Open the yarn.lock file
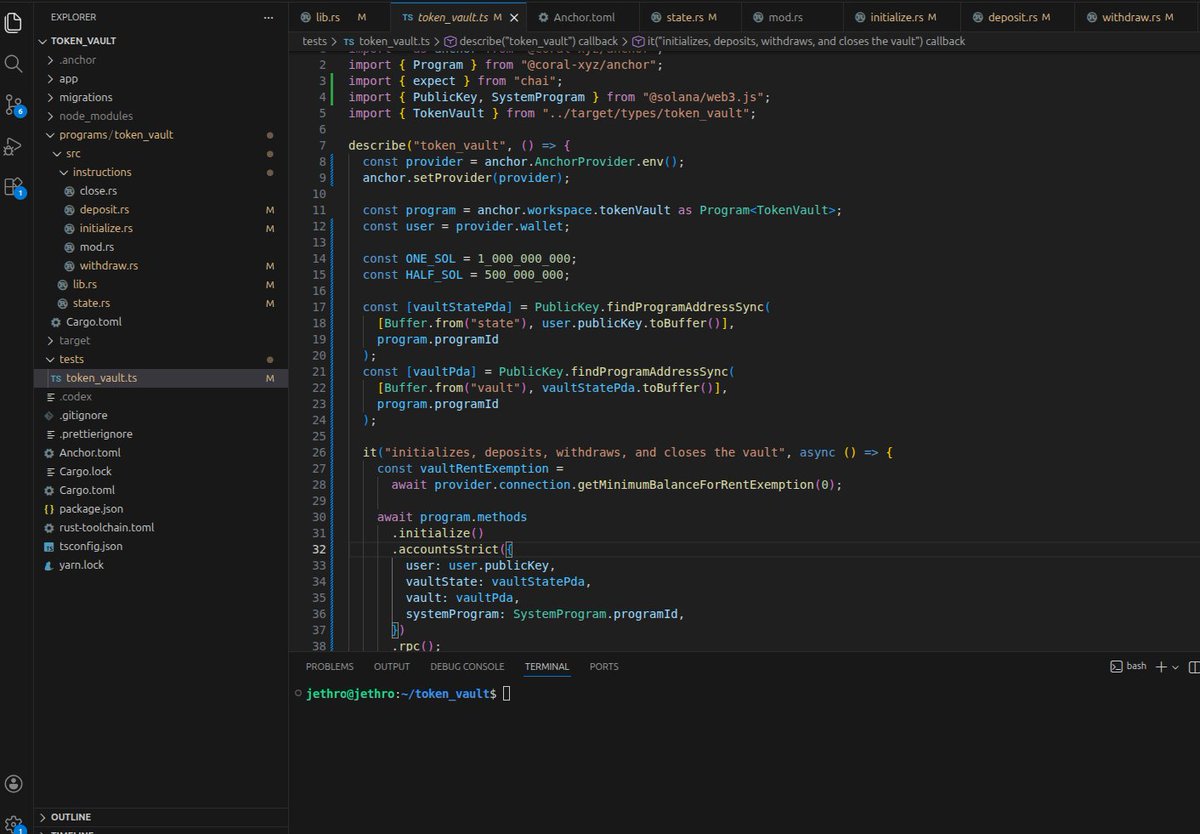 (x=161, y=565)
